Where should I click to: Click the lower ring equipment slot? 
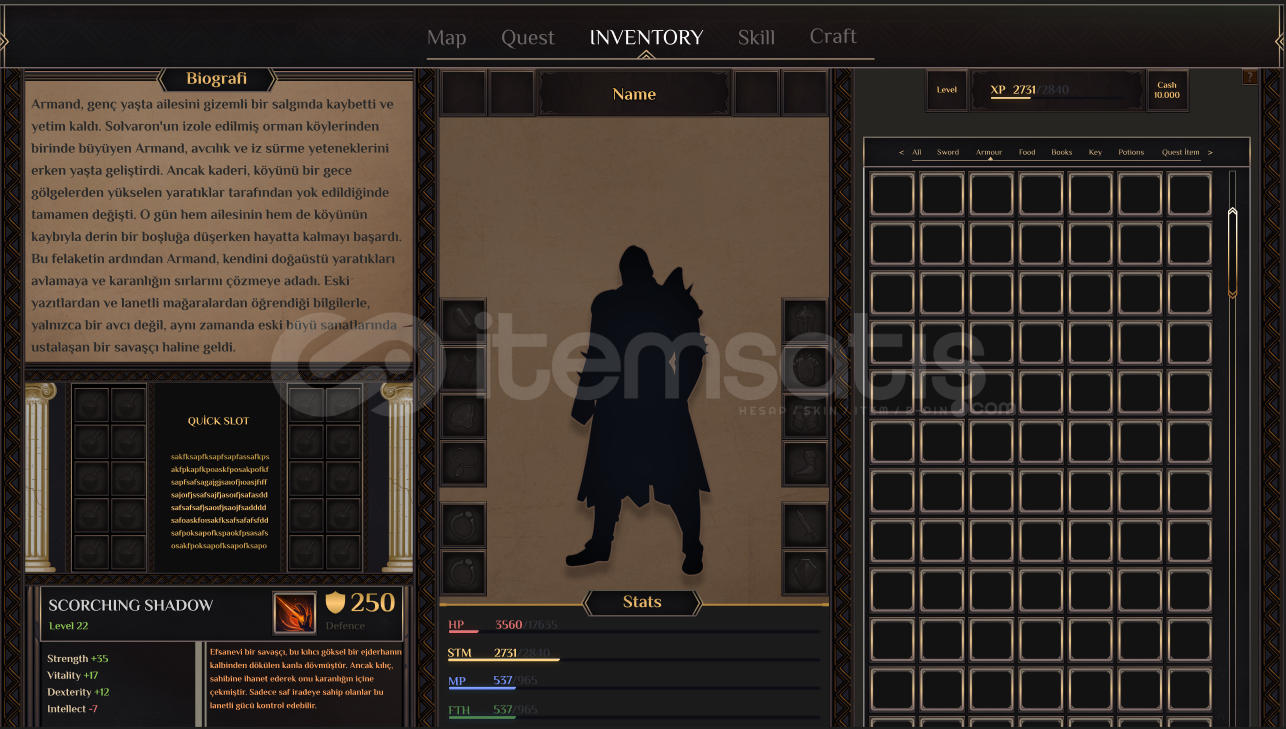464,572
